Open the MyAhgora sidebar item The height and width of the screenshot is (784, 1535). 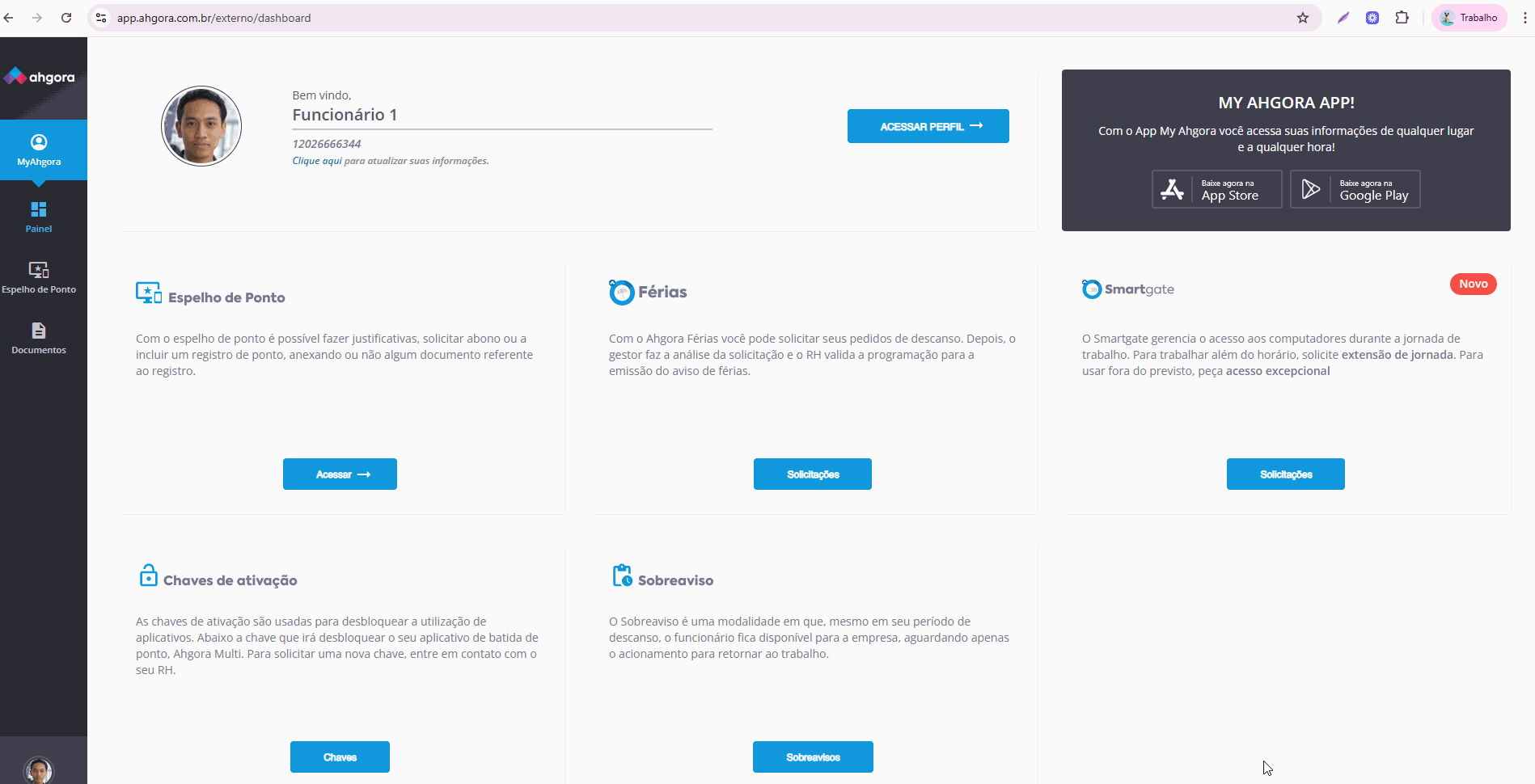(x=39, y=150)
